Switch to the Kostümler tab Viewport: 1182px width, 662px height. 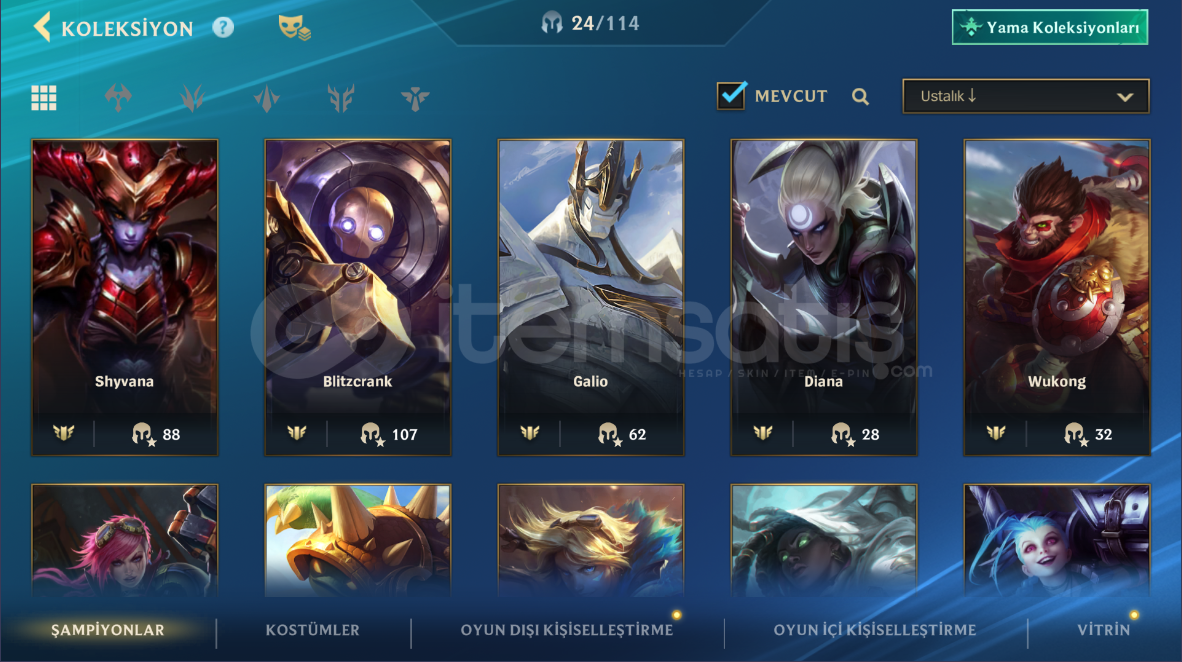(x=312, y=630)
